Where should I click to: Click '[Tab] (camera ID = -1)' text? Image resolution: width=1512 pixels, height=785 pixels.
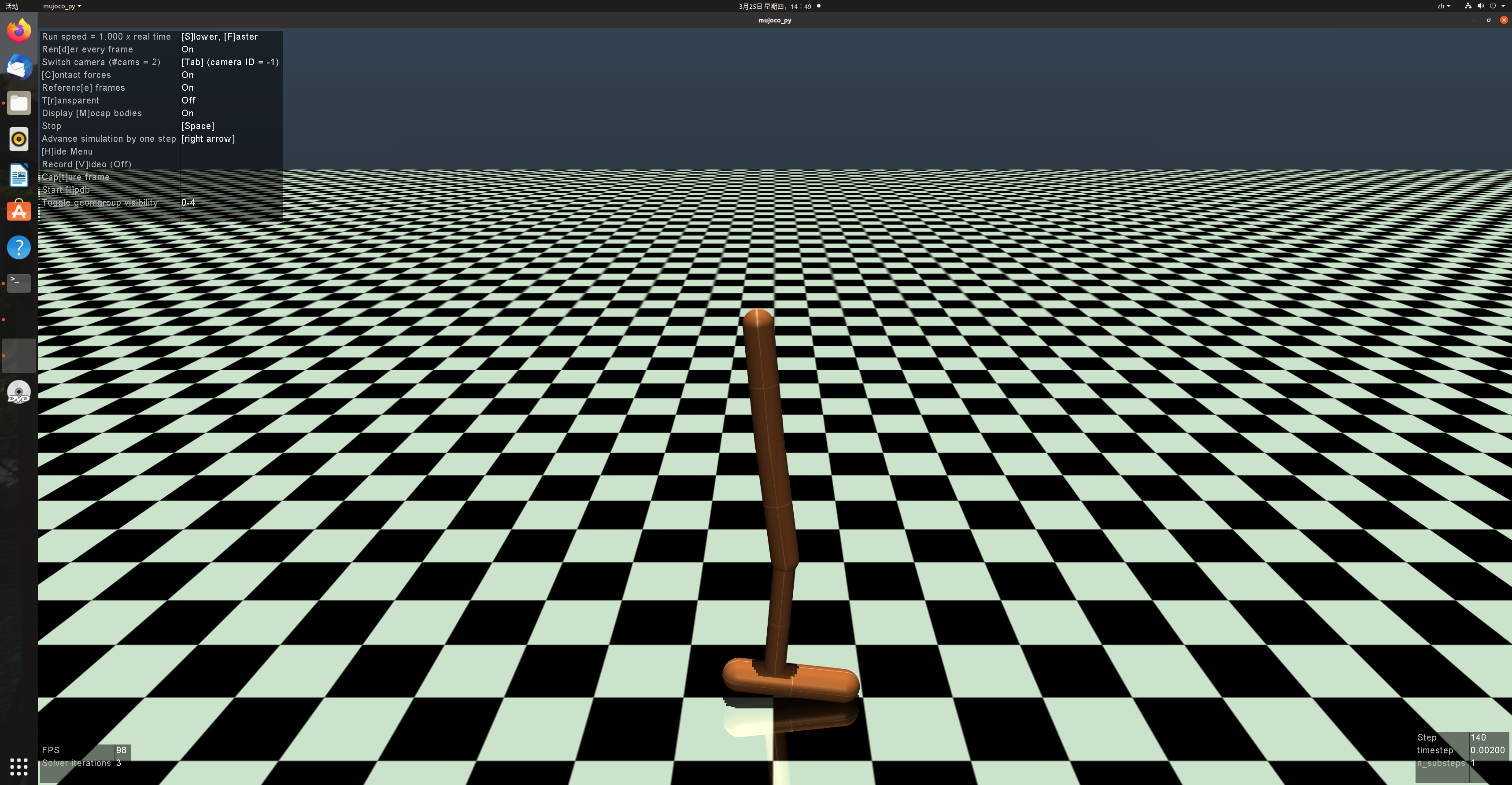tap(230, 62)
